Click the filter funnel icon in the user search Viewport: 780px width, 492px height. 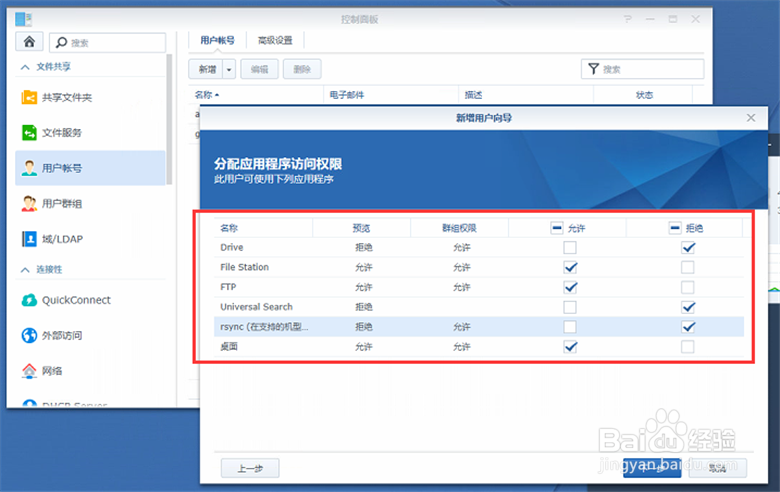coord(593,69)
